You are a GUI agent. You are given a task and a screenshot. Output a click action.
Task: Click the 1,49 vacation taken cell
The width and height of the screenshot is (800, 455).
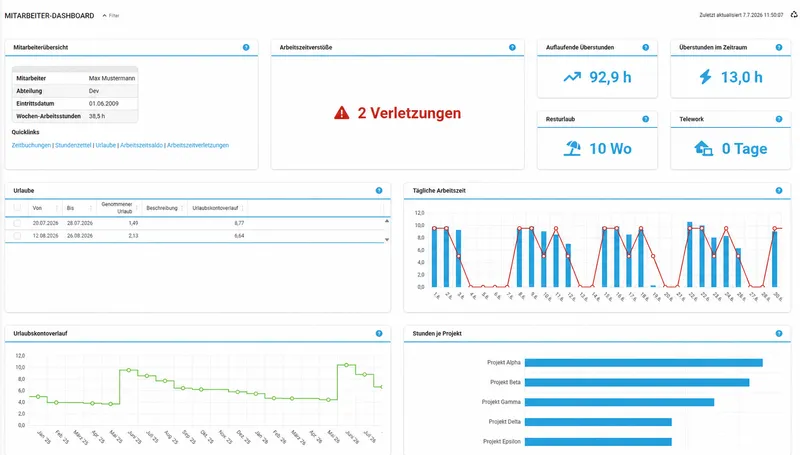pos(133,223)
